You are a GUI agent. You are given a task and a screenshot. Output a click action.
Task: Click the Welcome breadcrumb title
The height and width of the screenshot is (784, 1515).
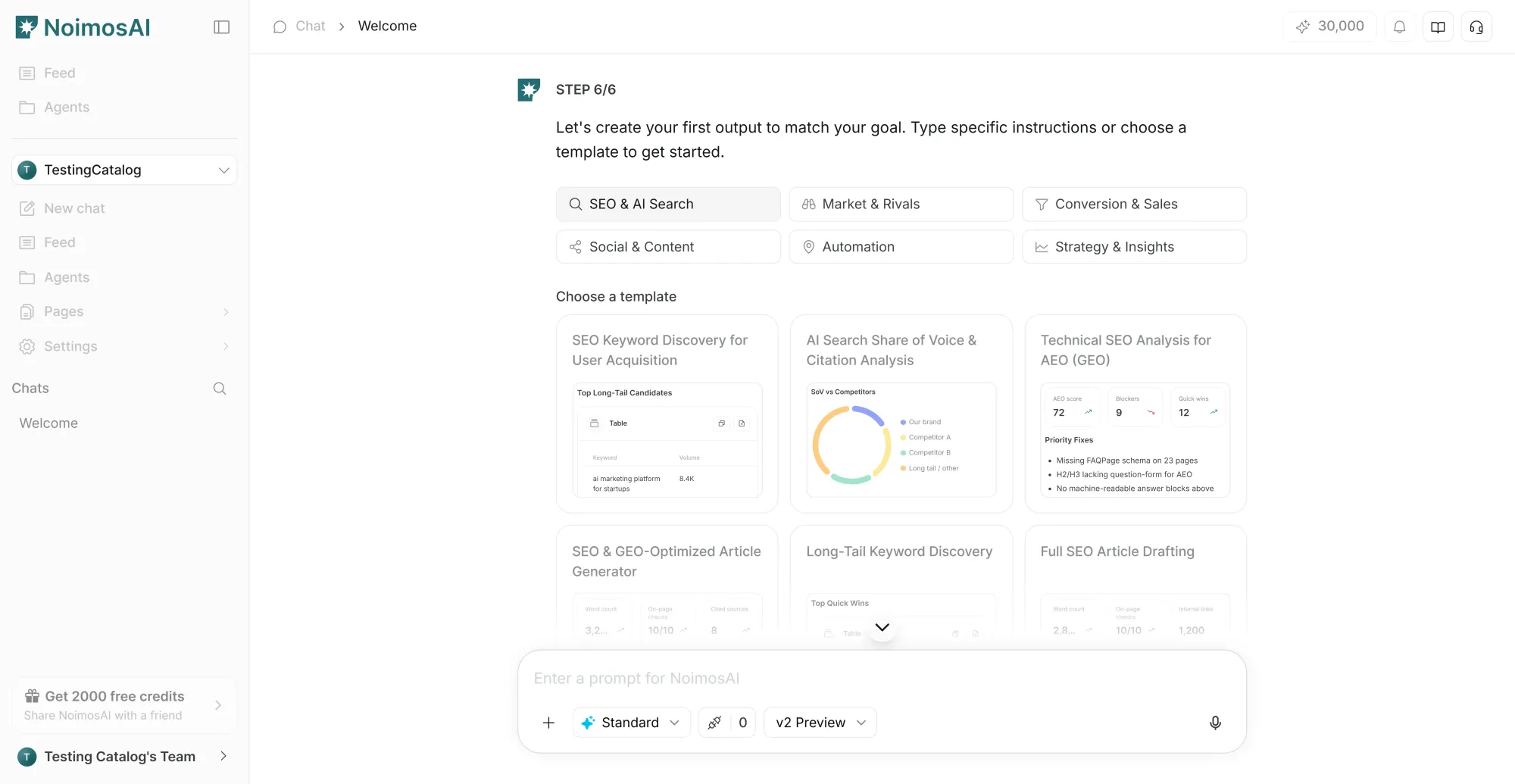[x=387, y=27]
